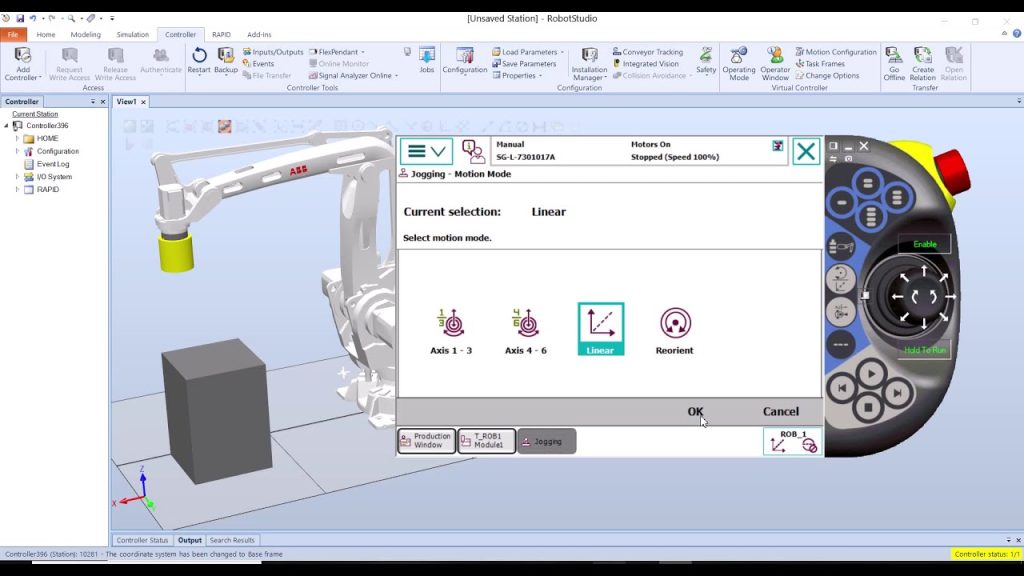Open Inputs/Outputs in Controller Tools
Screen dimensions: 1024x576
pos(273,52)
